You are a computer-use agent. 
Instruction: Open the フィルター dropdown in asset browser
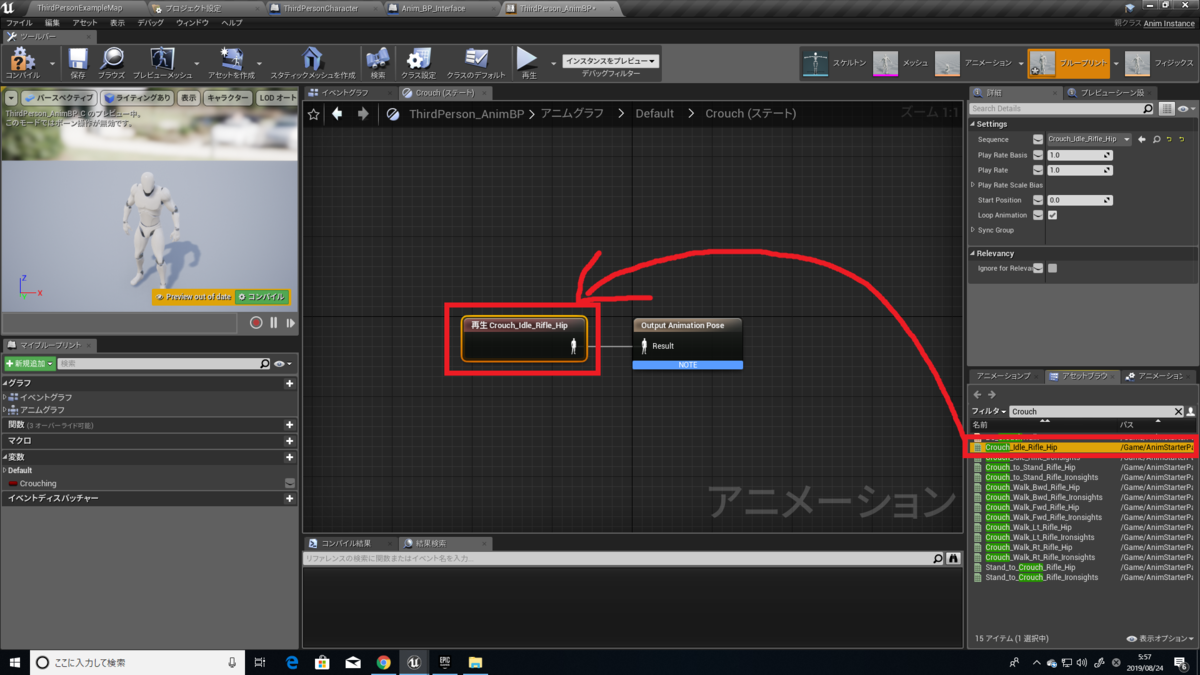(989, 411)
